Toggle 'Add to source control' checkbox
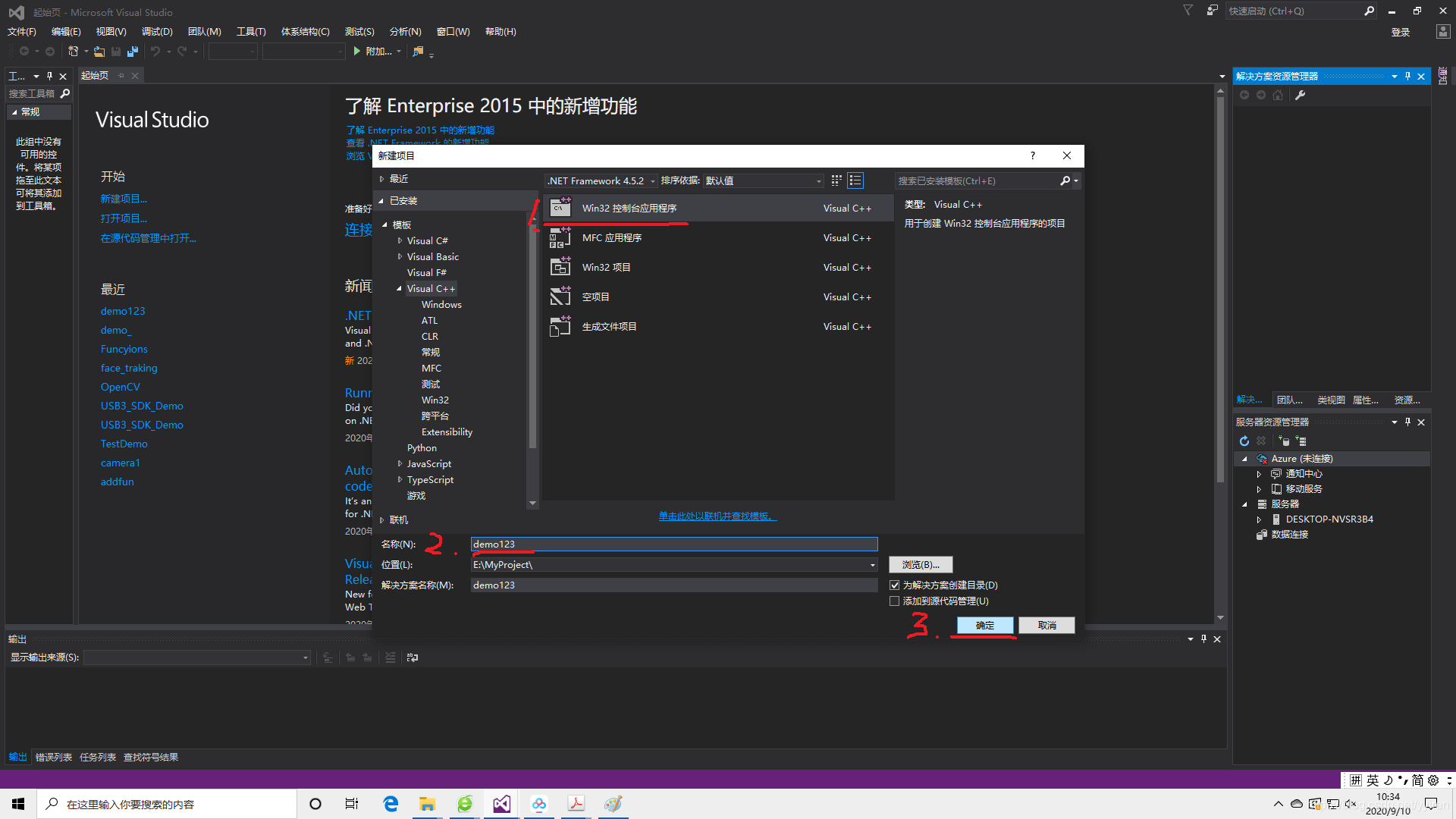1456x819 pixels. point(895,601)
